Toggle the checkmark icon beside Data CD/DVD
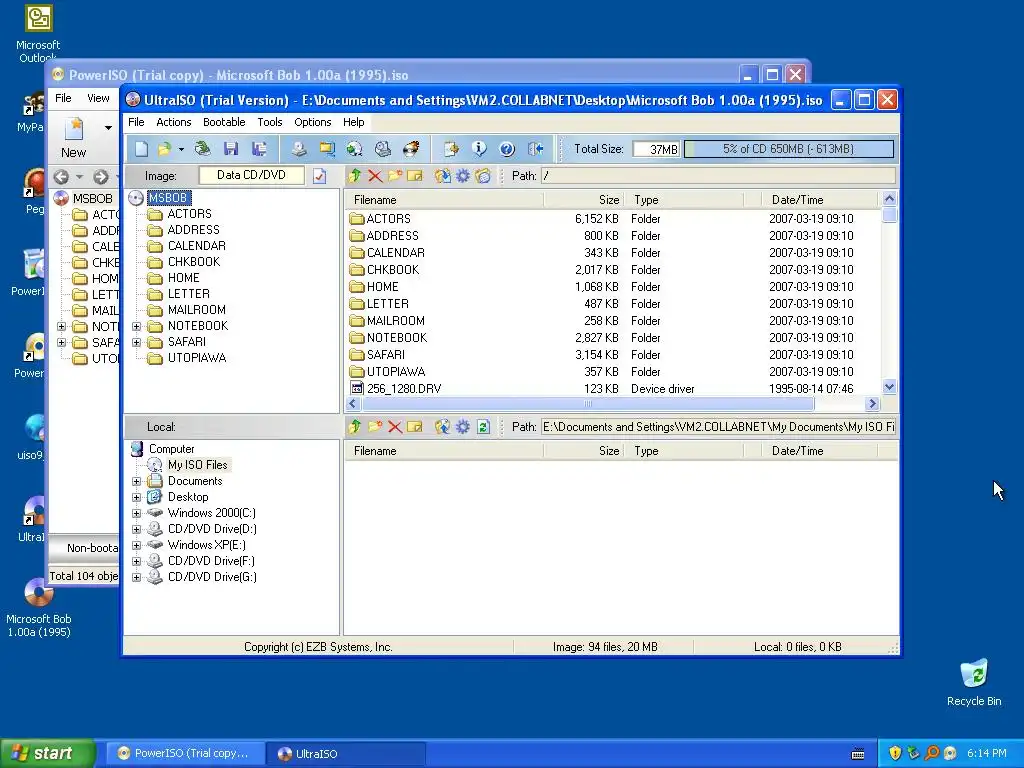This screenshot has width=1024, height=768. (x=319, y=176)
